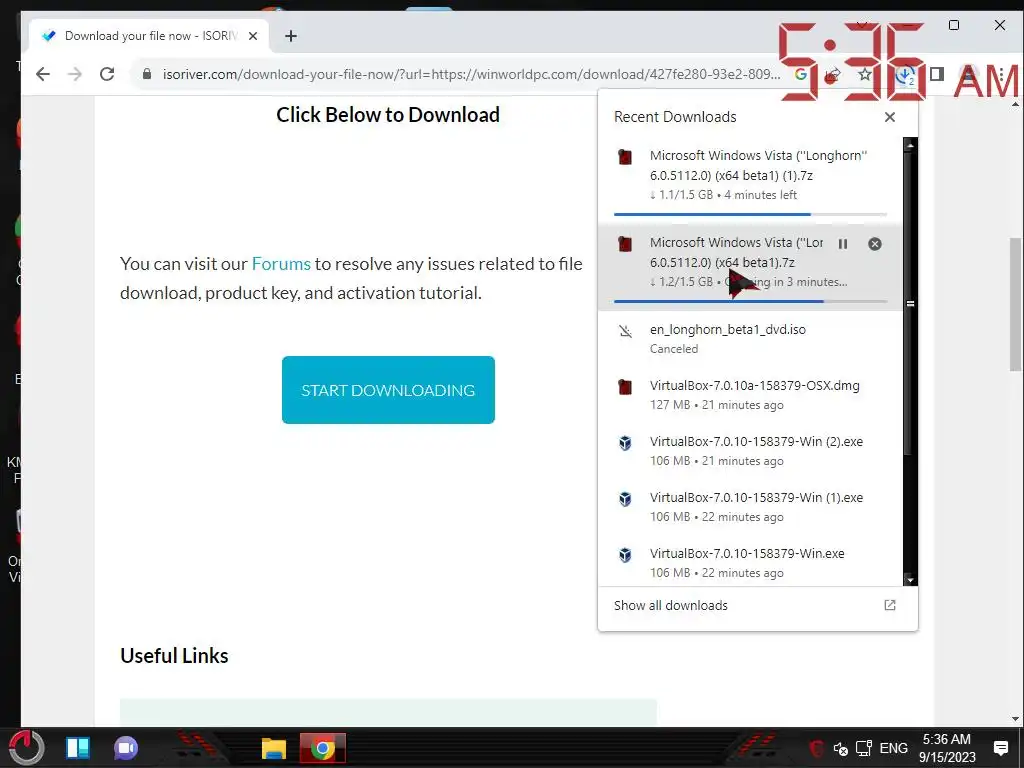Image resolution: width=1024 pixels, height=768 pixels.
Task: Click the downloads popup scrollbar up arrow
Action: point(910,144)
